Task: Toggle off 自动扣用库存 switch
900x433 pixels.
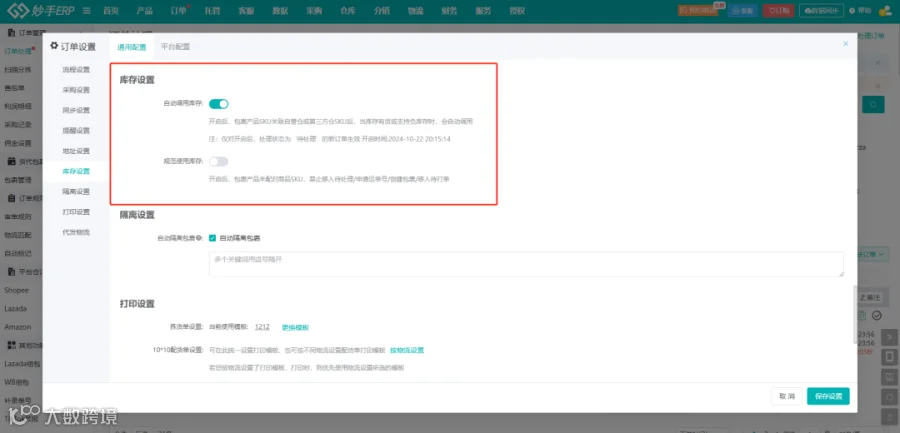Action: pos(218,104)
